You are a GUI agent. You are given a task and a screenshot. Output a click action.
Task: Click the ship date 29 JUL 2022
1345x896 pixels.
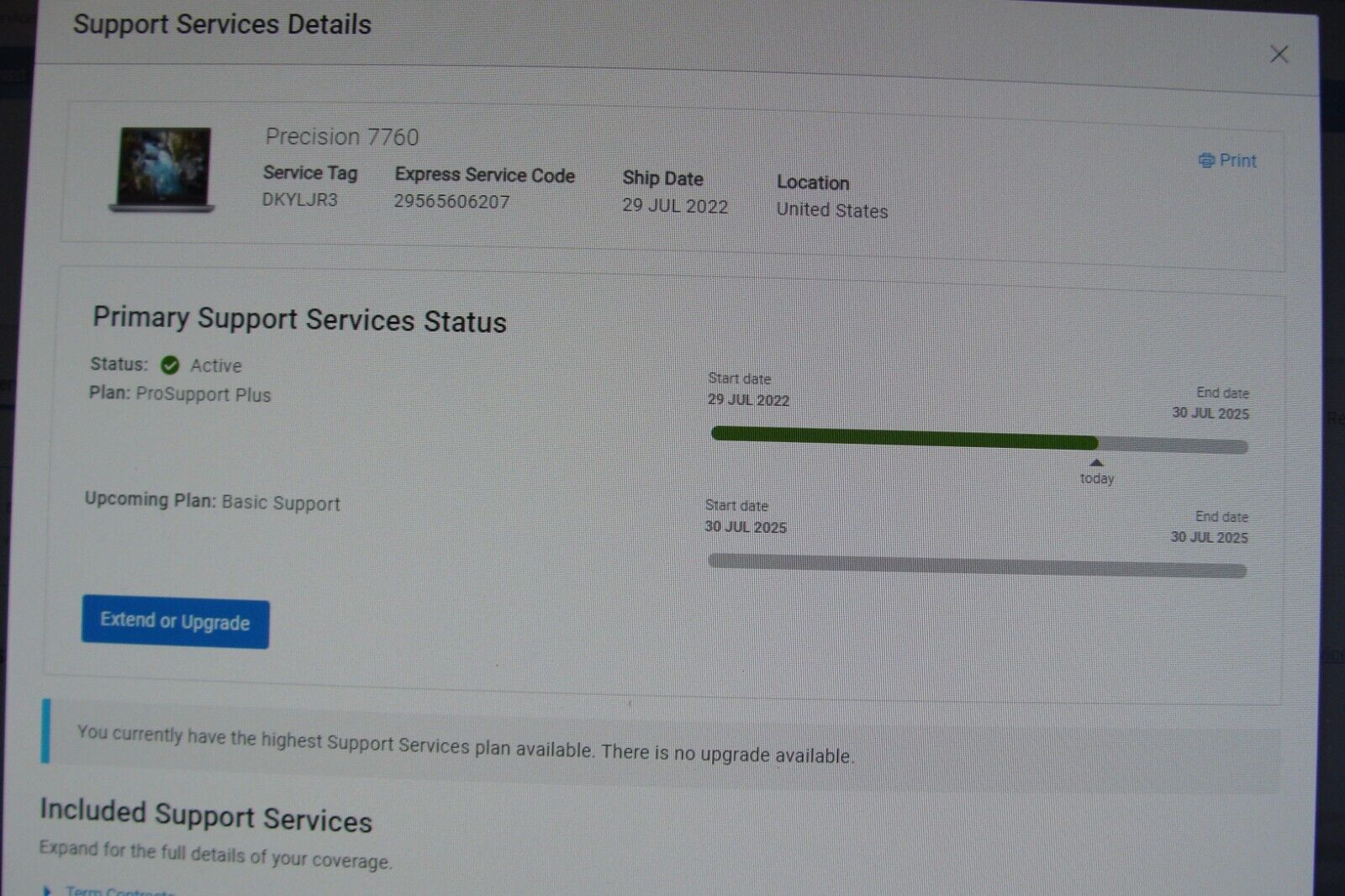point(675,207)
